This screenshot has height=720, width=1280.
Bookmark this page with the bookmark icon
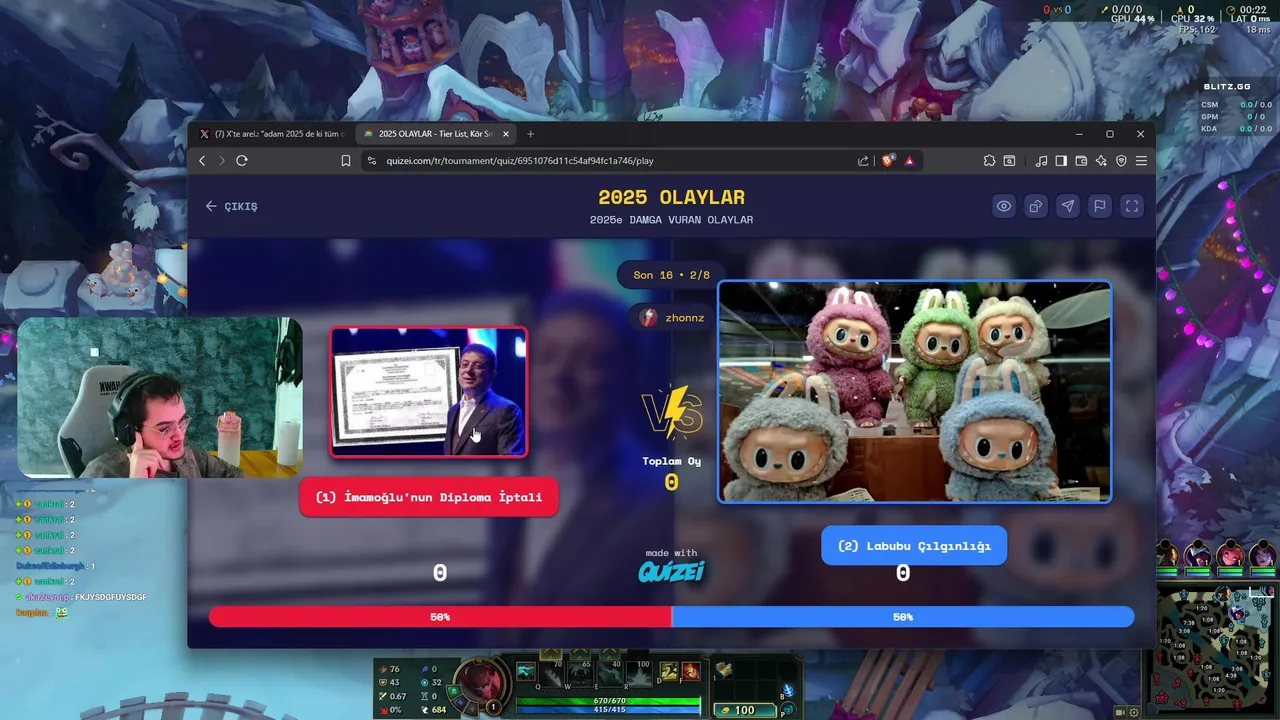point(346,161)
